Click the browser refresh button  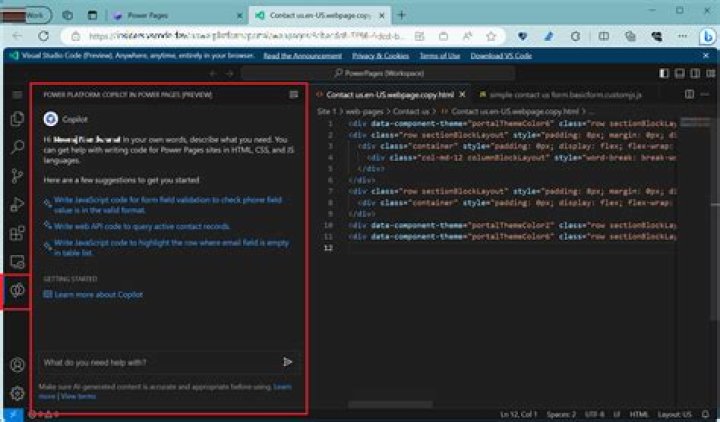pyautogui.click(x=44, y=36)
